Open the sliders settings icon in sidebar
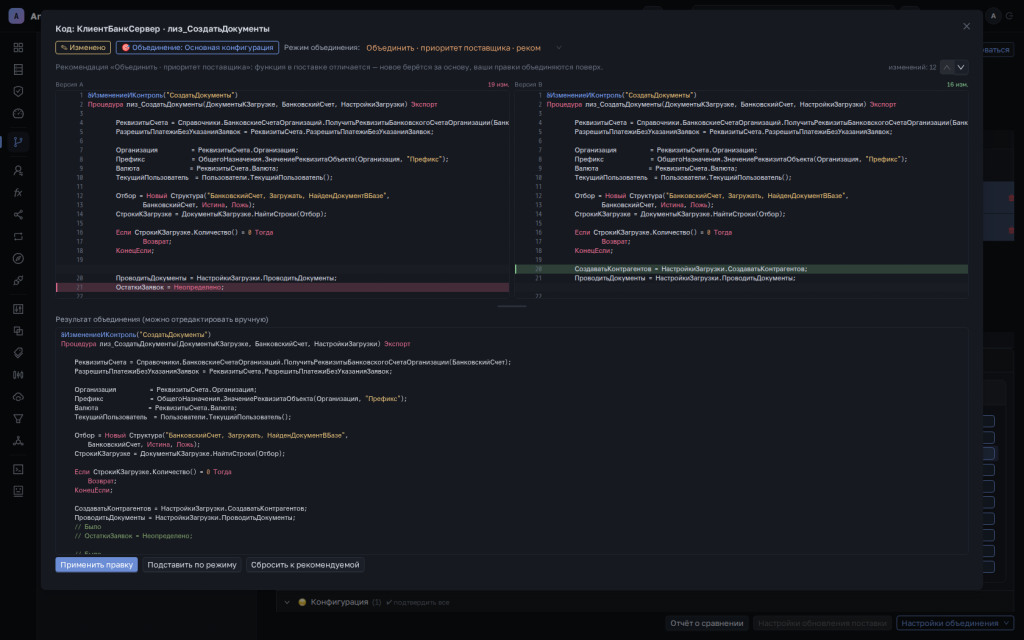Screen dimensions: 1024x640 tap(18, 309)
